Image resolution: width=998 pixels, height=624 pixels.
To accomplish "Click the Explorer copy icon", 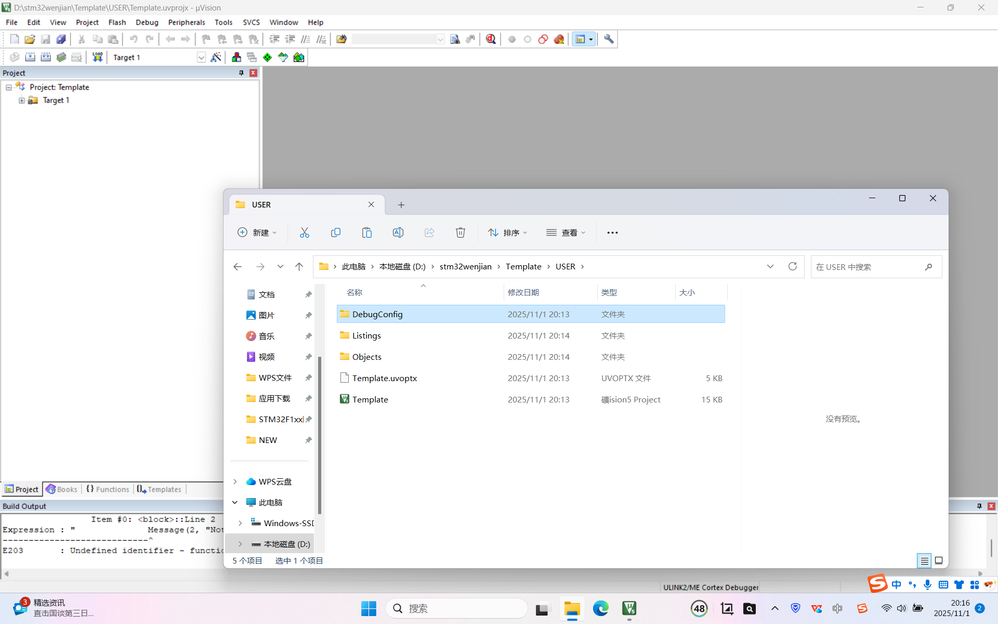I will tap(335, 232).
